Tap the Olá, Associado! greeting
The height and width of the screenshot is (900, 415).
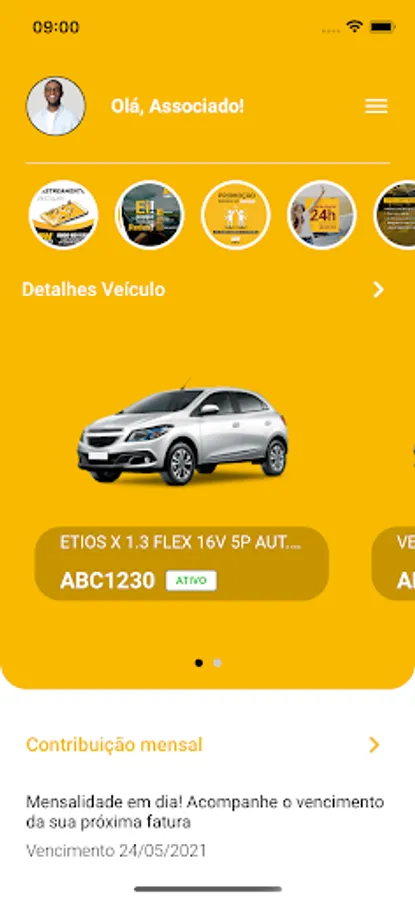coord(177,107)
